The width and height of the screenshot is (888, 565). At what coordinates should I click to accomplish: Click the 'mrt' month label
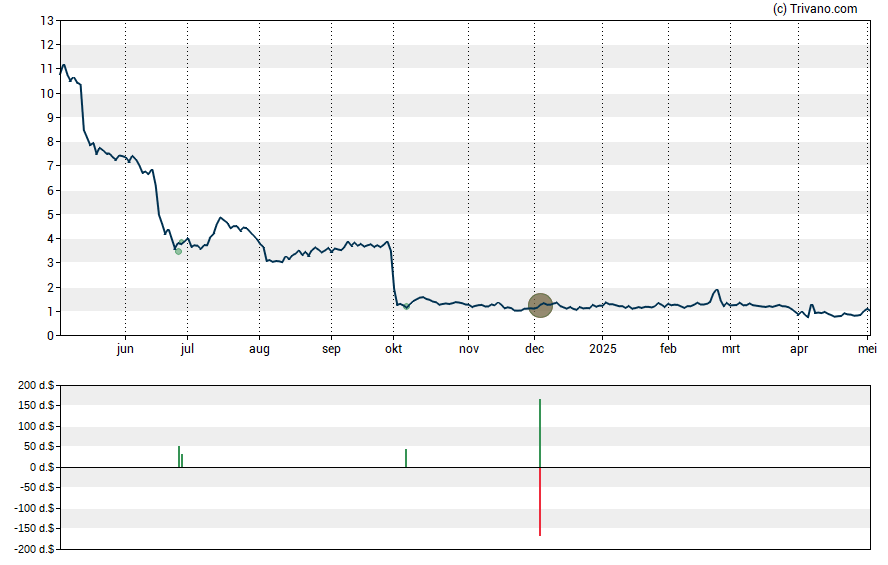[x=731, y=349]
